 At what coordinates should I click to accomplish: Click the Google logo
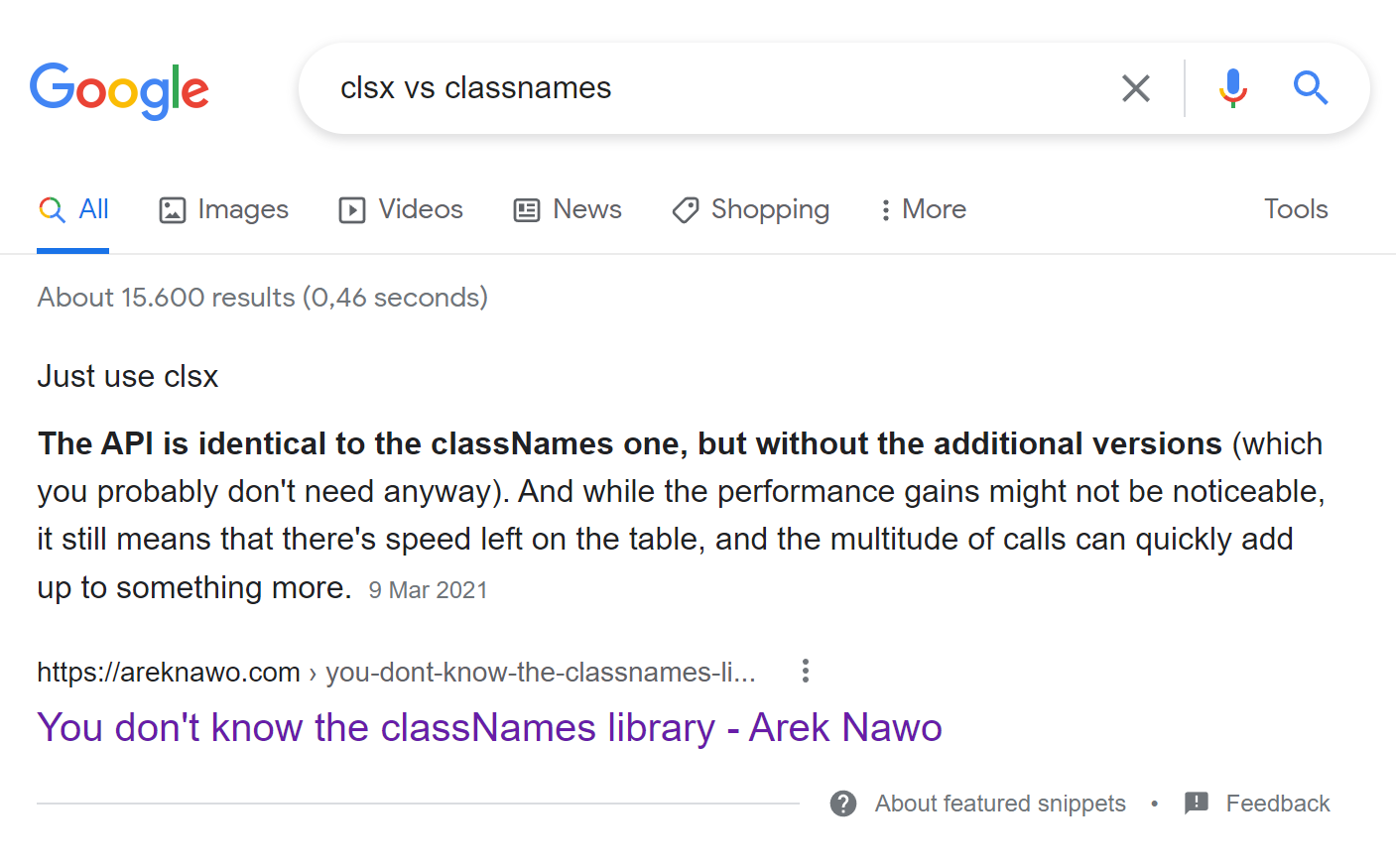(x=119, y=89)
